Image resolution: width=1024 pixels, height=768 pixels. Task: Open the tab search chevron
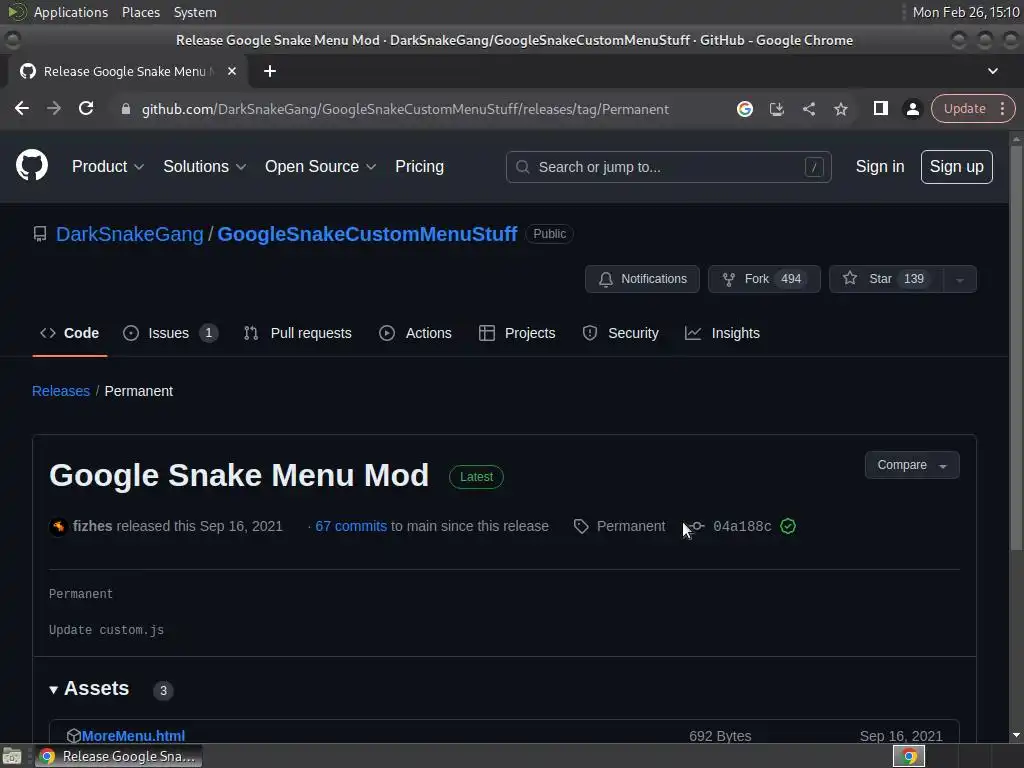coord(993,71)
